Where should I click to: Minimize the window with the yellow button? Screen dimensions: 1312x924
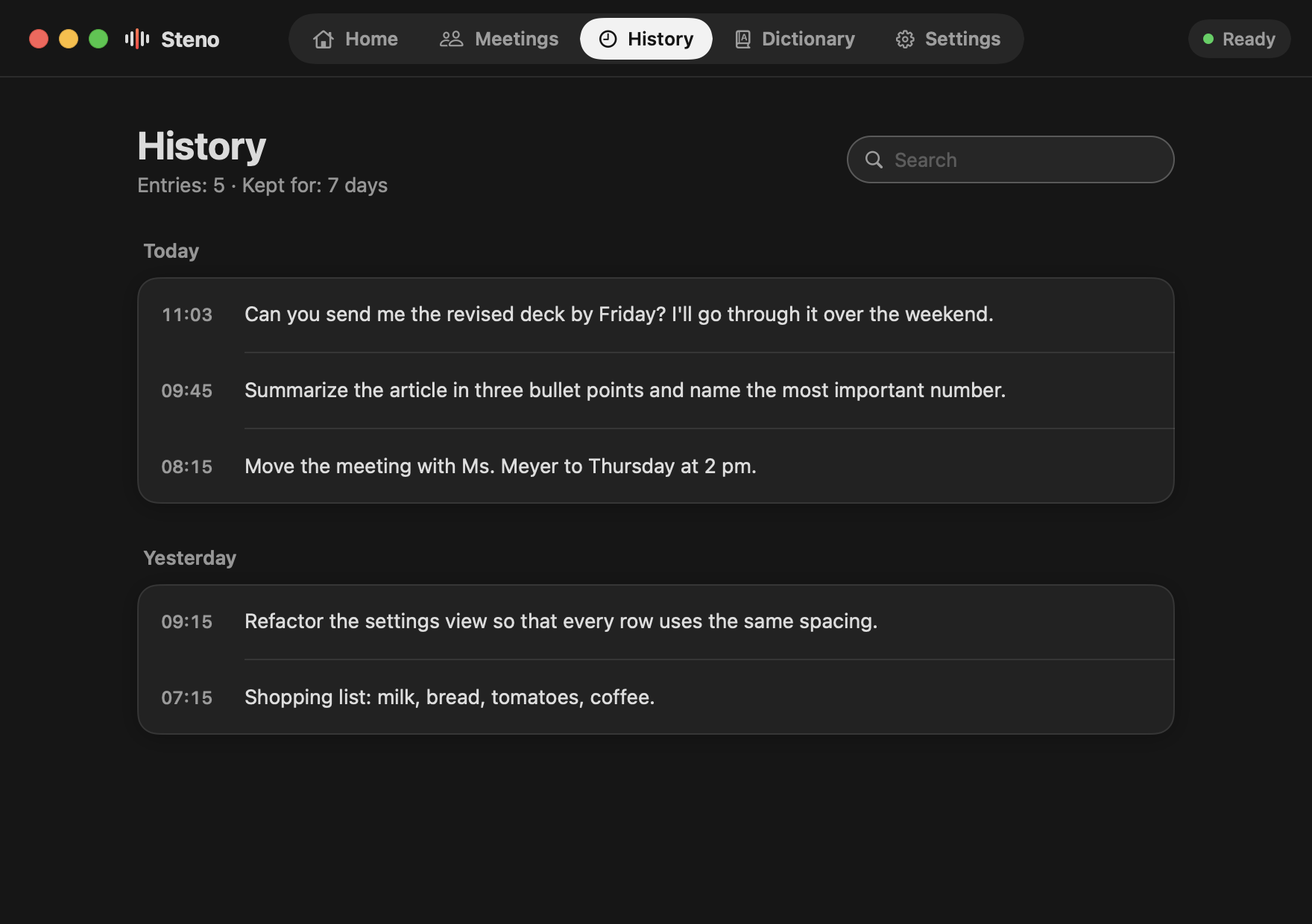pos(69,39)
